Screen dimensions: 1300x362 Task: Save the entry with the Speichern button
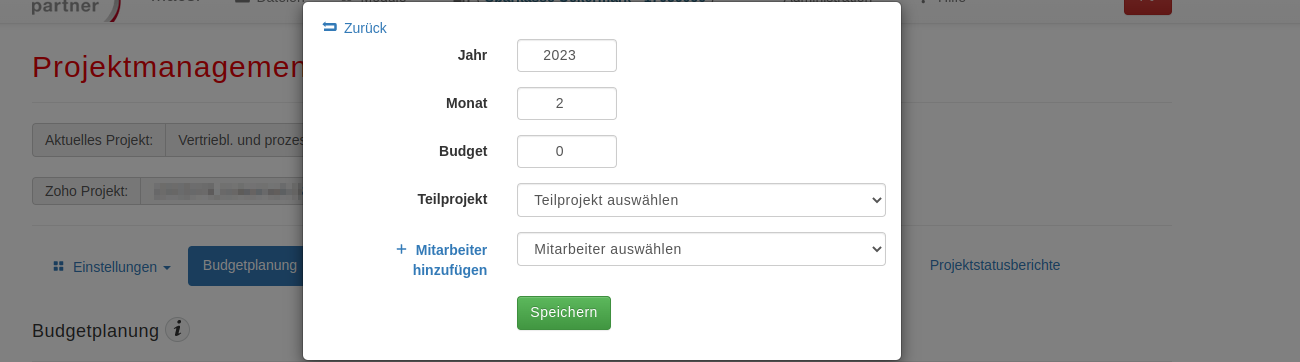pos(564,312)
